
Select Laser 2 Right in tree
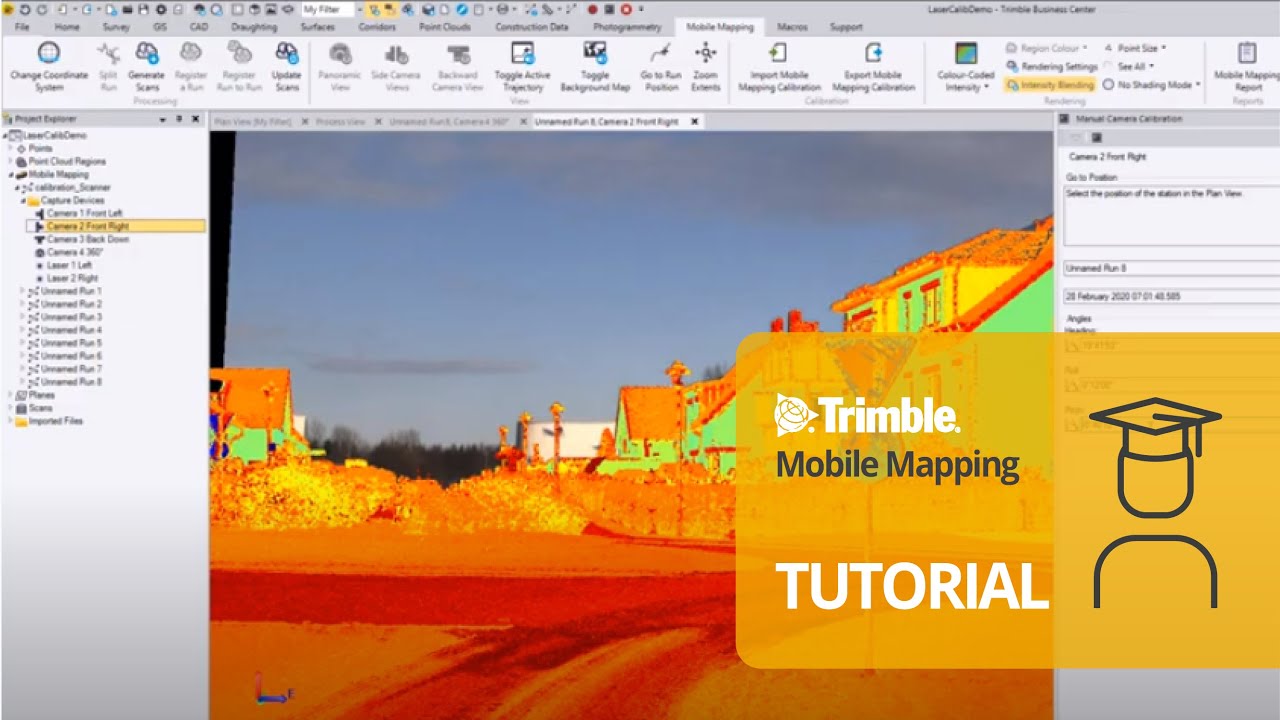click(x=72, y=278)
